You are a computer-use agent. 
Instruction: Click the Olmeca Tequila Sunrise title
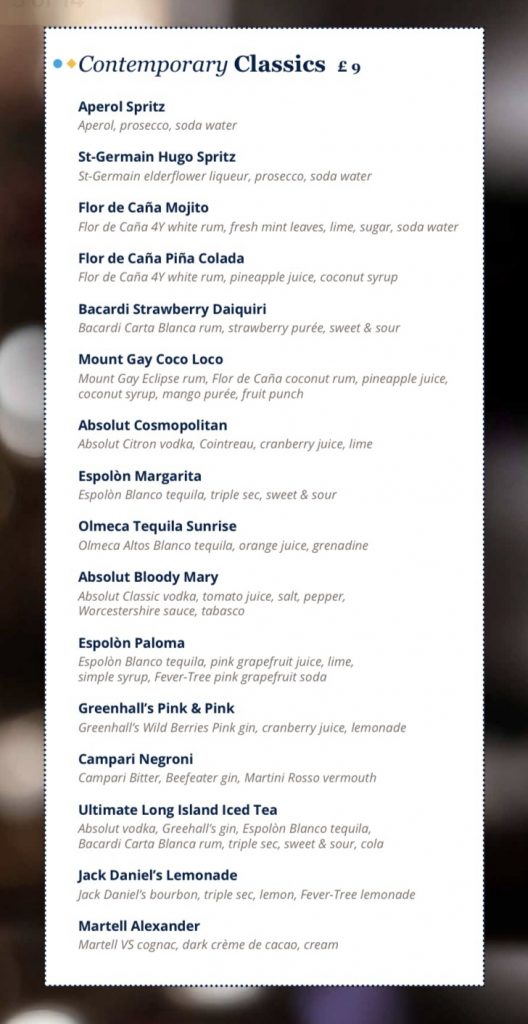[x=157, y=526]
